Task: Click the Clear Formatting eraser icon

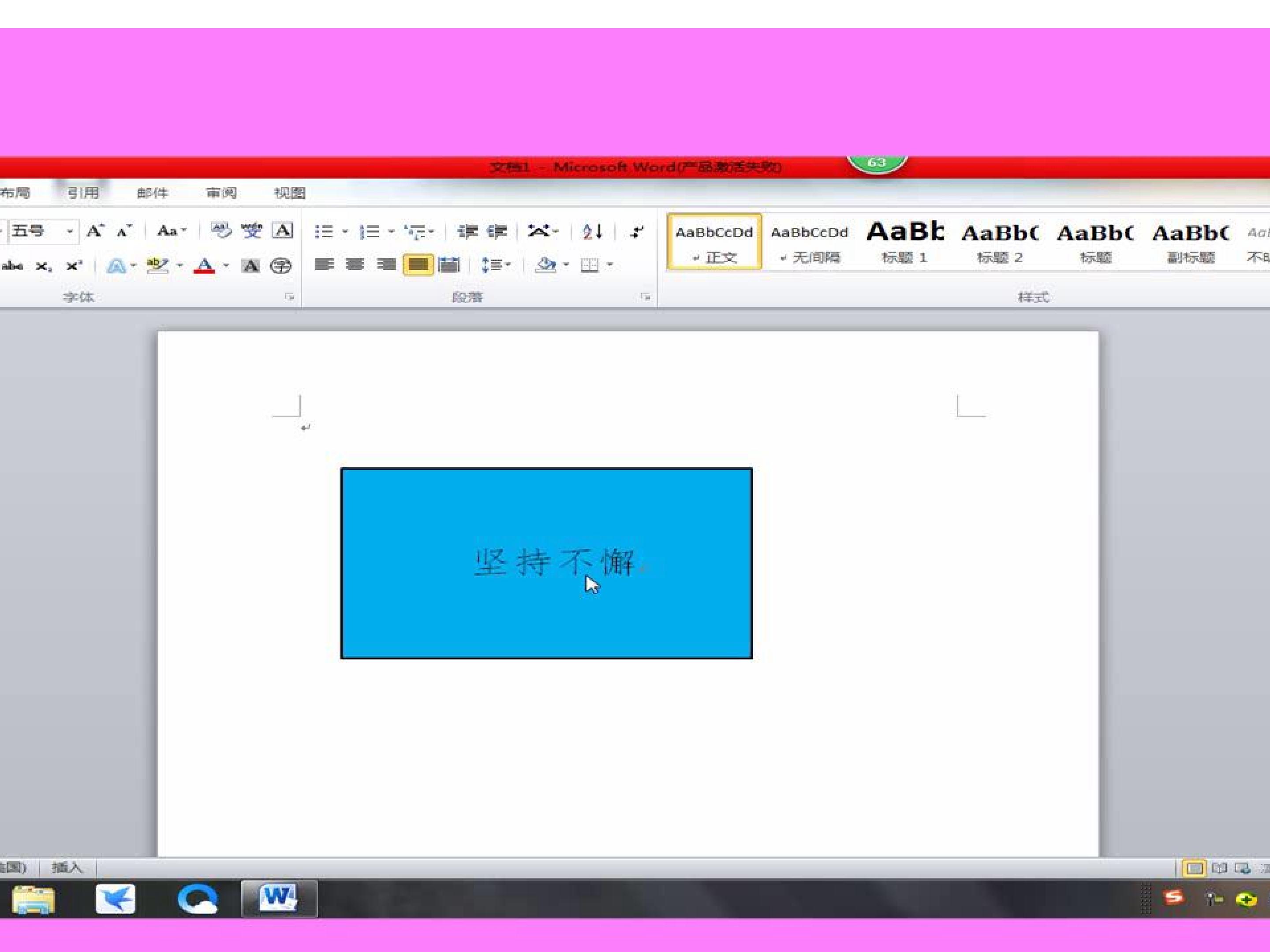Action: point(220,231)
